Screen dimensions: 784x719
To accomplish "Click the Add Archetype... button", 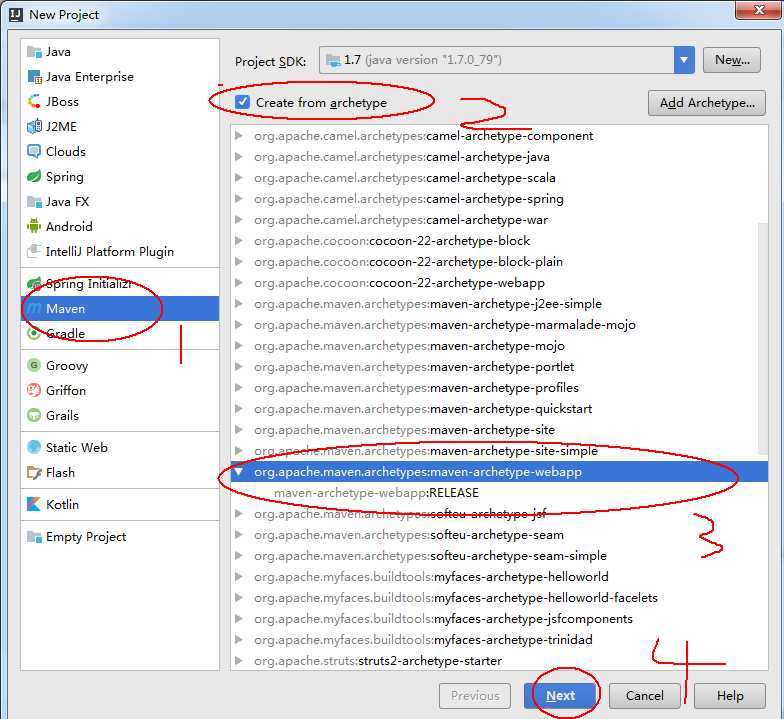I will click(707, 103).
